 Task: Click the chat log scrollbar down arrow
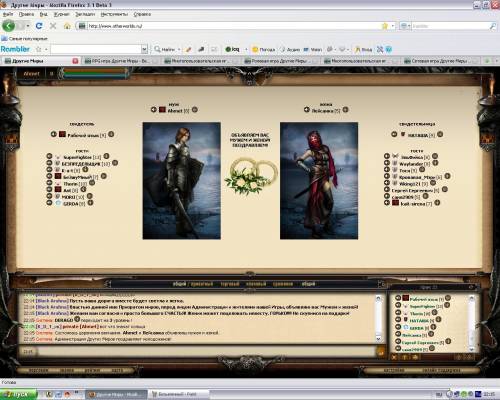378,338
